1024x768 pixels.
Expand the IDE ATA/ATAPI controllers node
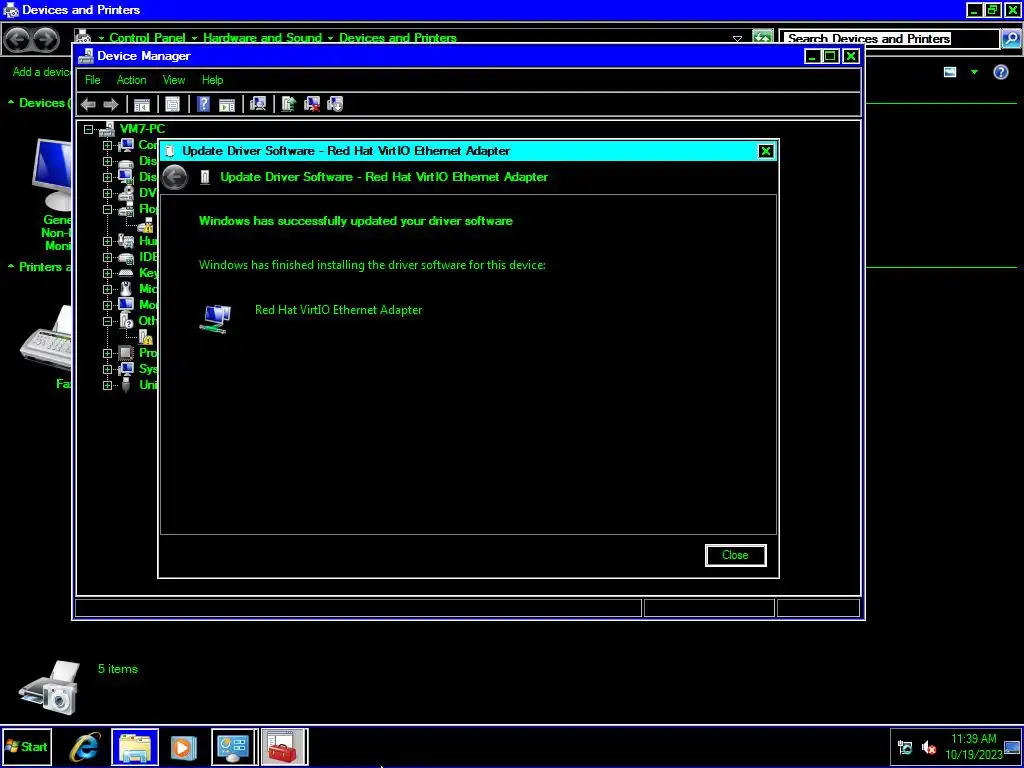click(108, 257)
